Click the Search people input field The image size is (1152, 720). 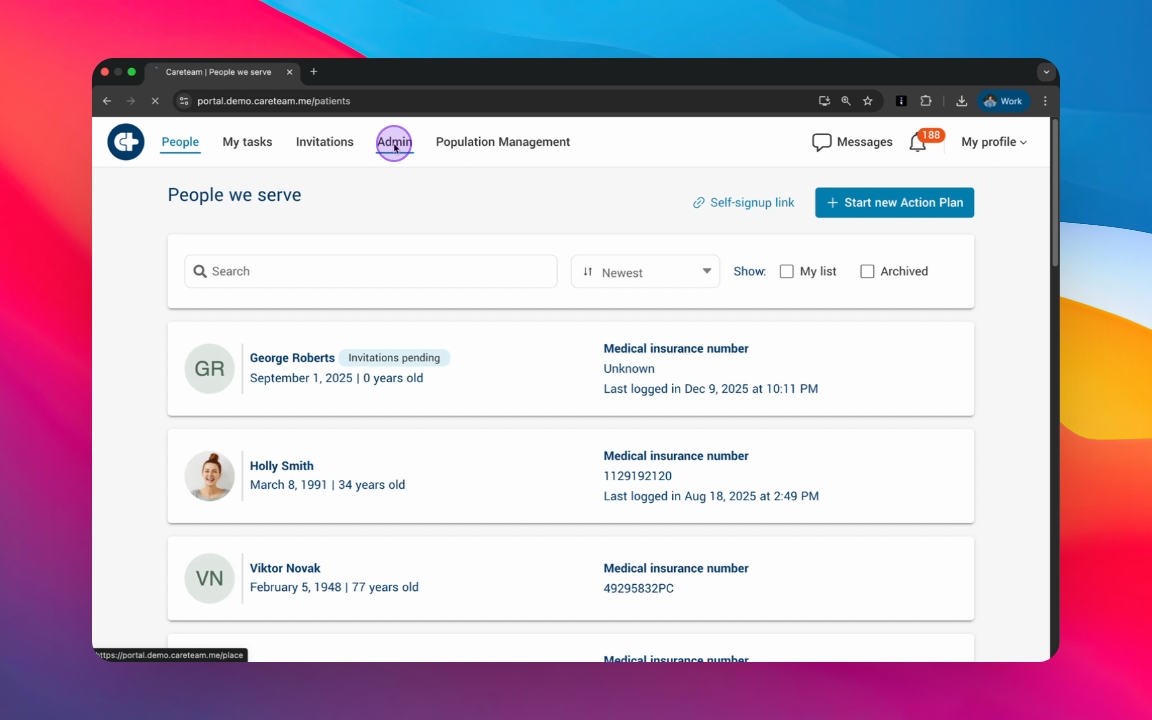[x=370, y=271]
